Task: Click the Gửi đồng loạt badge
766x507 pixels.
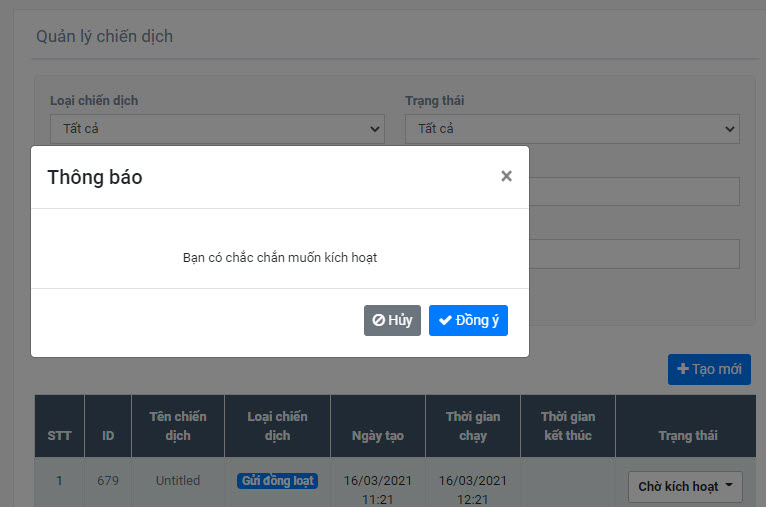Action: (277, 481)
